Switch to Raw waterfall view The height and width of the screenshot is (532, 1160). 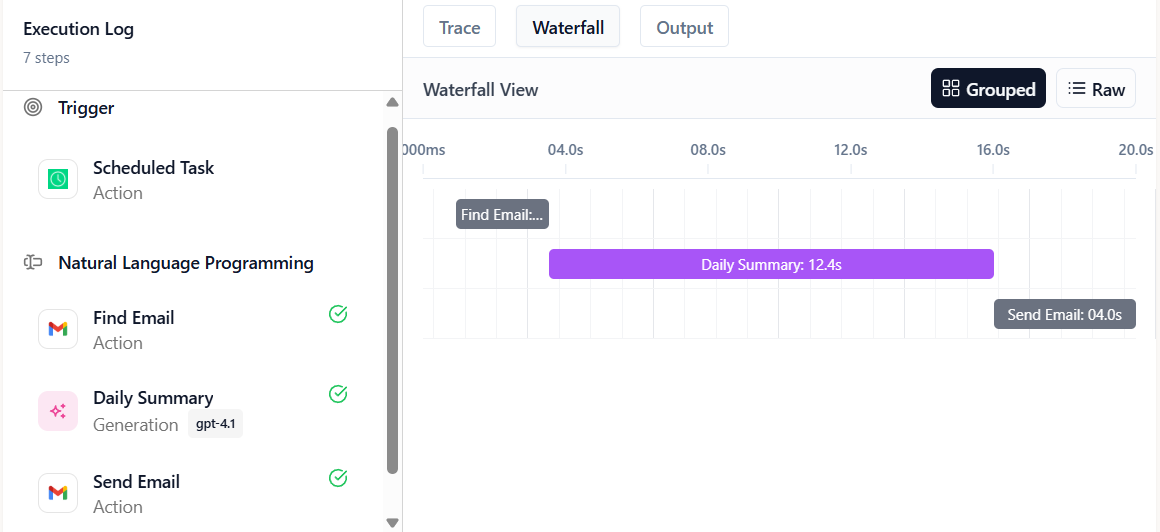(x=1095, y=89)
